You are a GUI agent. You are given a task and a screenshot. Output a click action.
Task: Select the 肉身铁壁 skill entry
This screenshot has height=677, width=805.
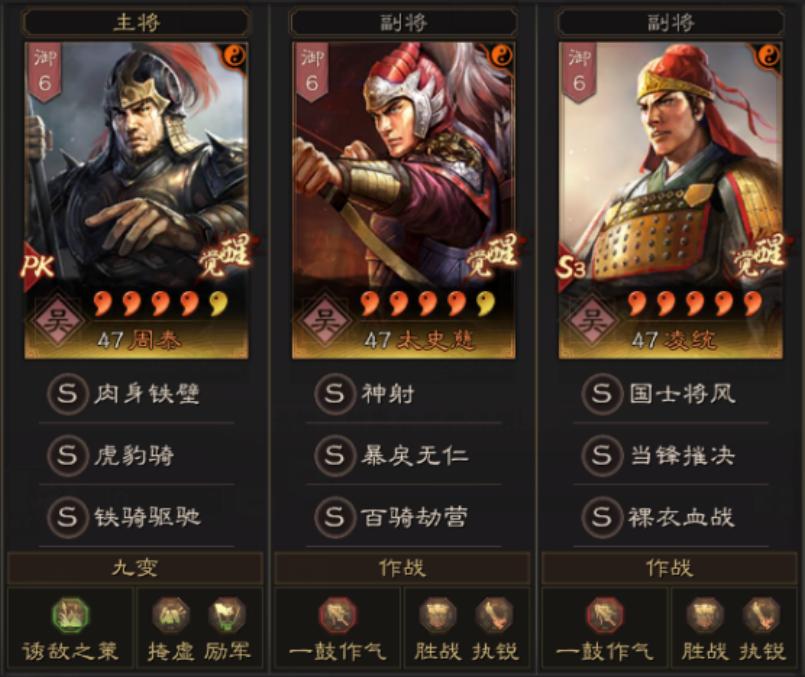(x=137, y=394)
